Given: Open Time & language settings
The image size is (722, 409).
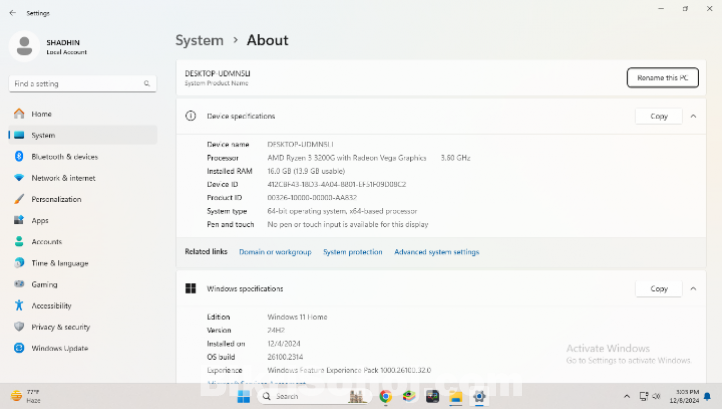Looking at the screenshot, I should pos(83,263).
